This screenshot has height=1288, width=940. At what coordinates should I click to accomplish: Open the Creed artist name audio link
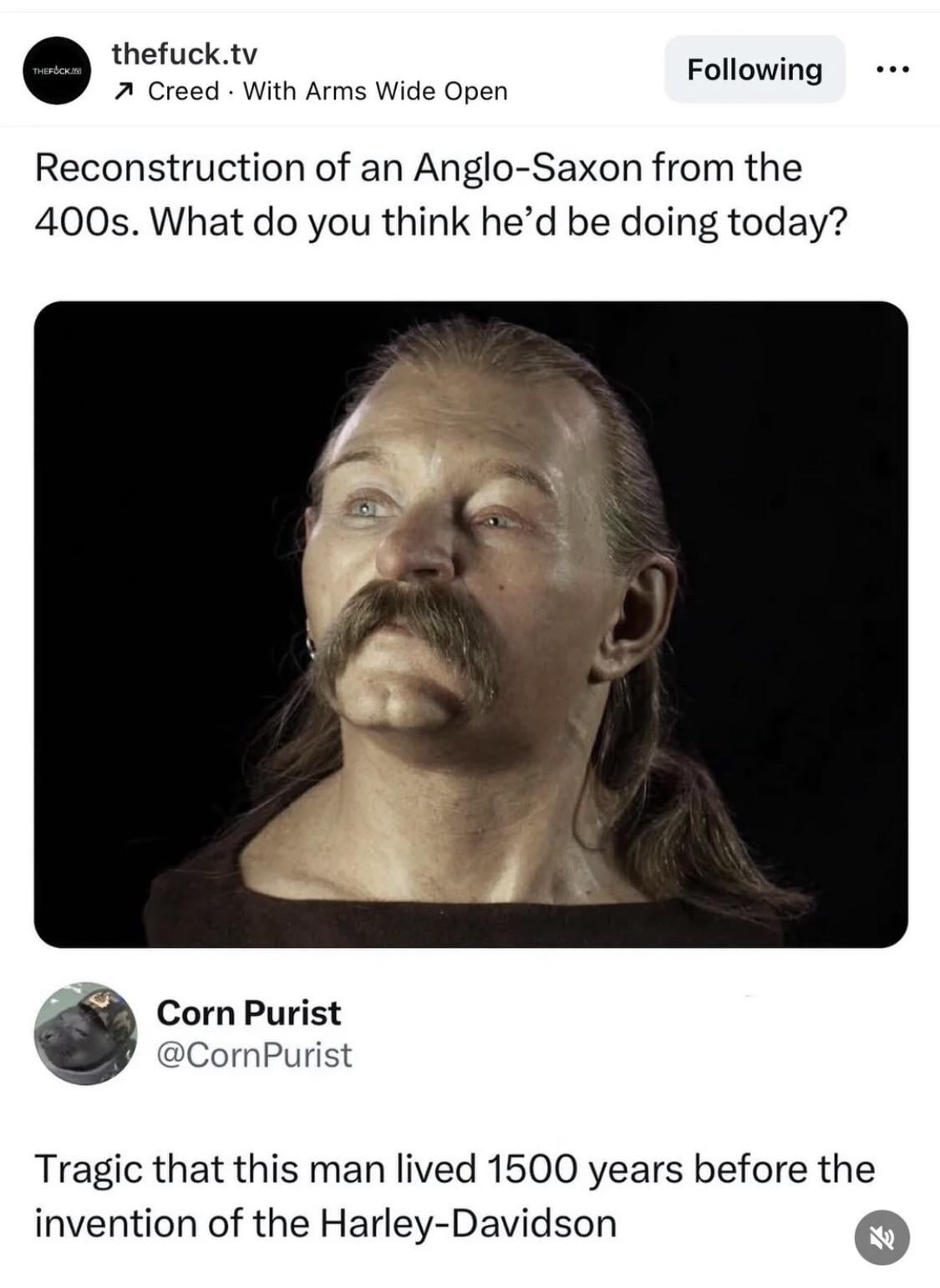coord(184,90)
